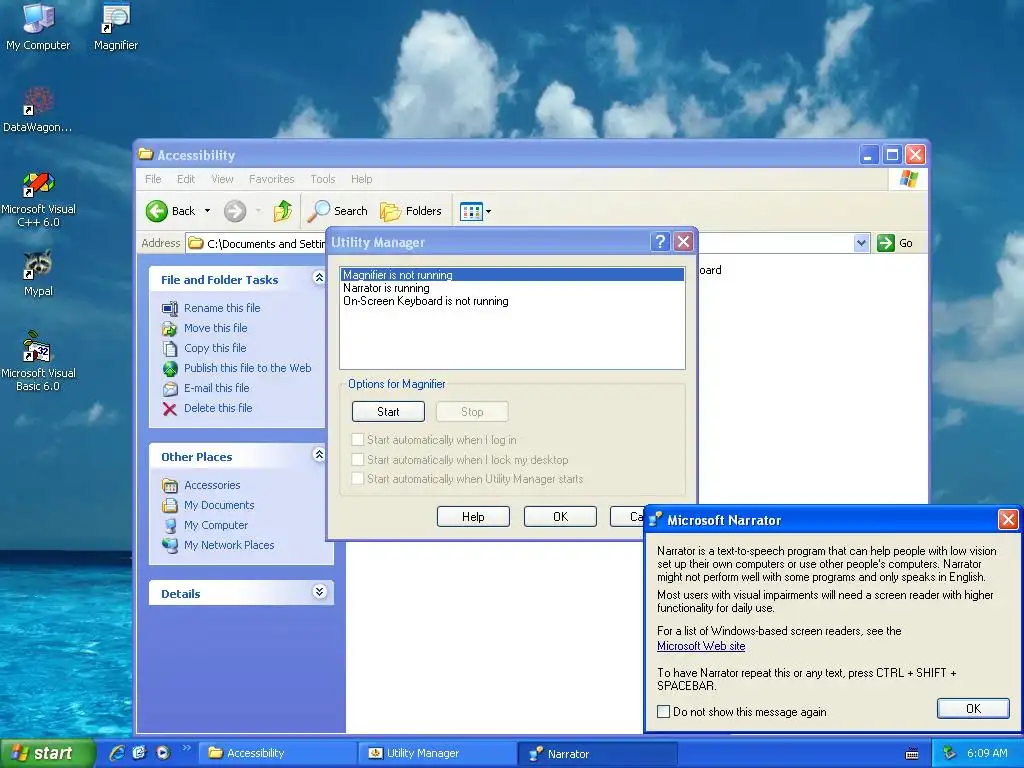Open the File menu
Screen dimensions: 1024x768
click(x=153, y=179)
